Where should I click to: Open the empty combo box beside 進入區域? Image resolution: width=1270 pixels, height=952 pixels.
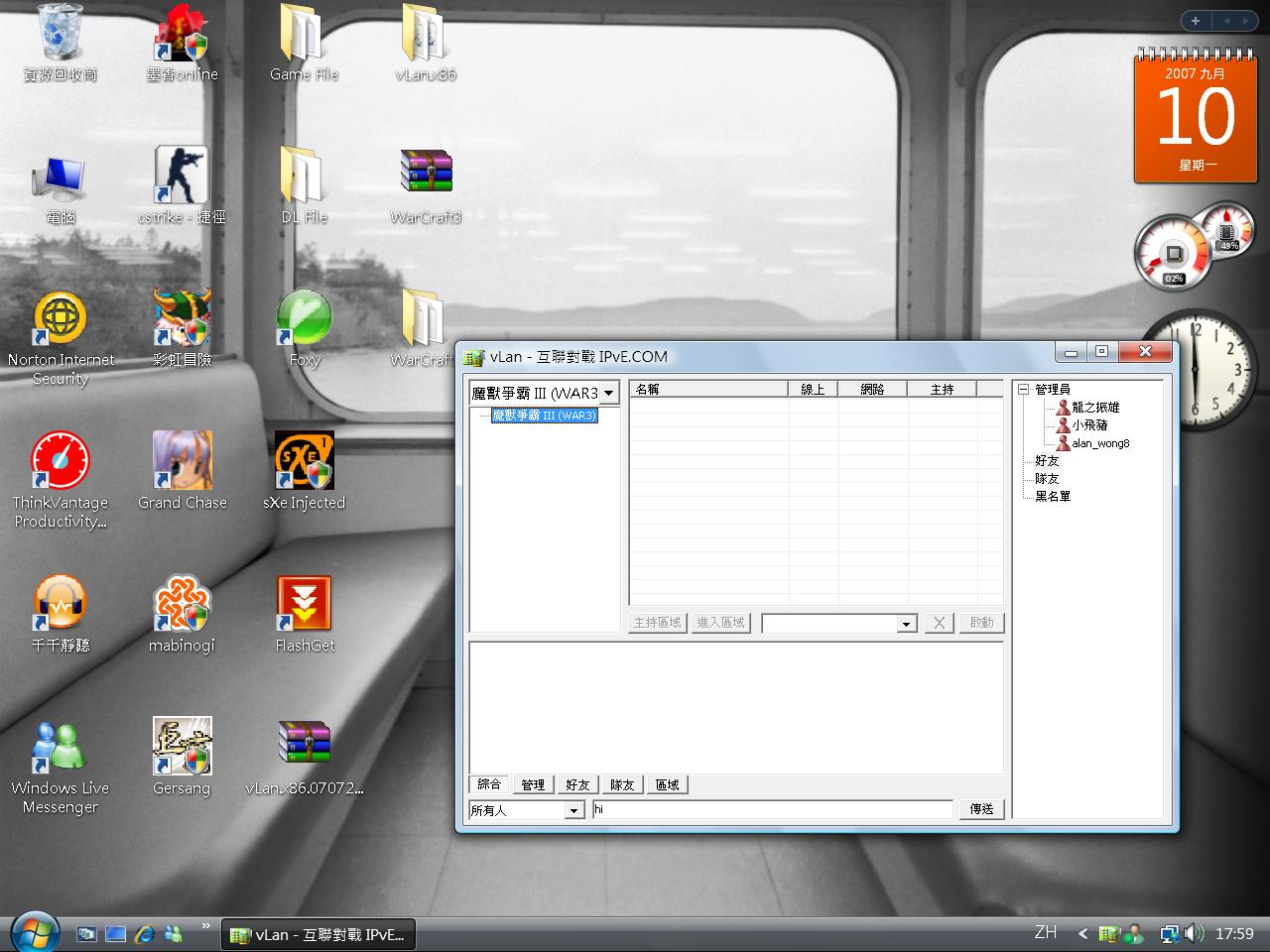[x=906, y=623]
